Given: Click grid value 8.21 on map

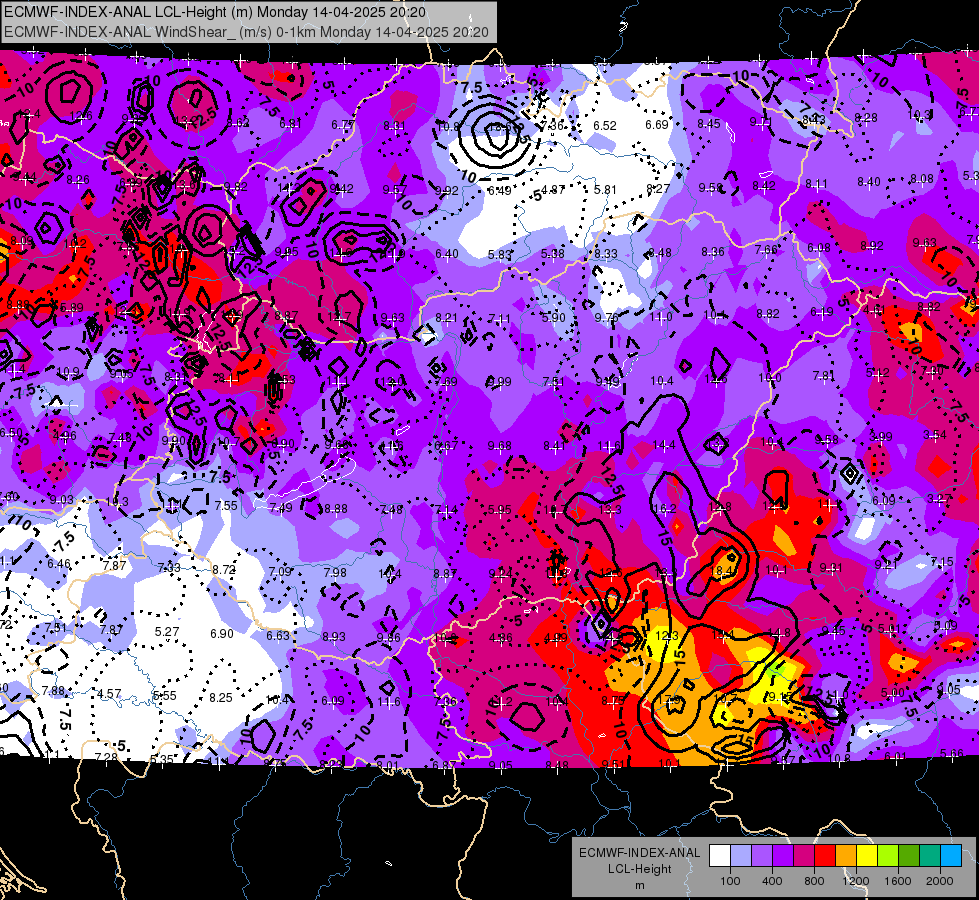Looking at the screenshot, I should tap(446, 318).
